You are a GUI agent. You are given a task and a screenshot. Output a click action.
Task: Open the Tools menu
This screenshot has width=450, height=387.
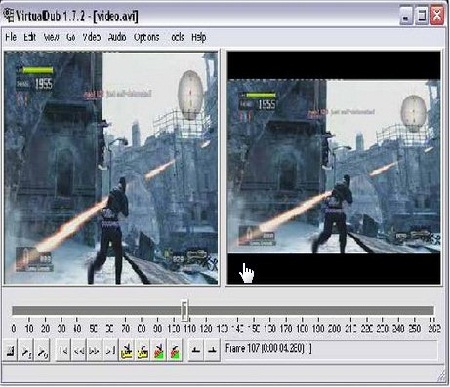[x=177, y=37]
